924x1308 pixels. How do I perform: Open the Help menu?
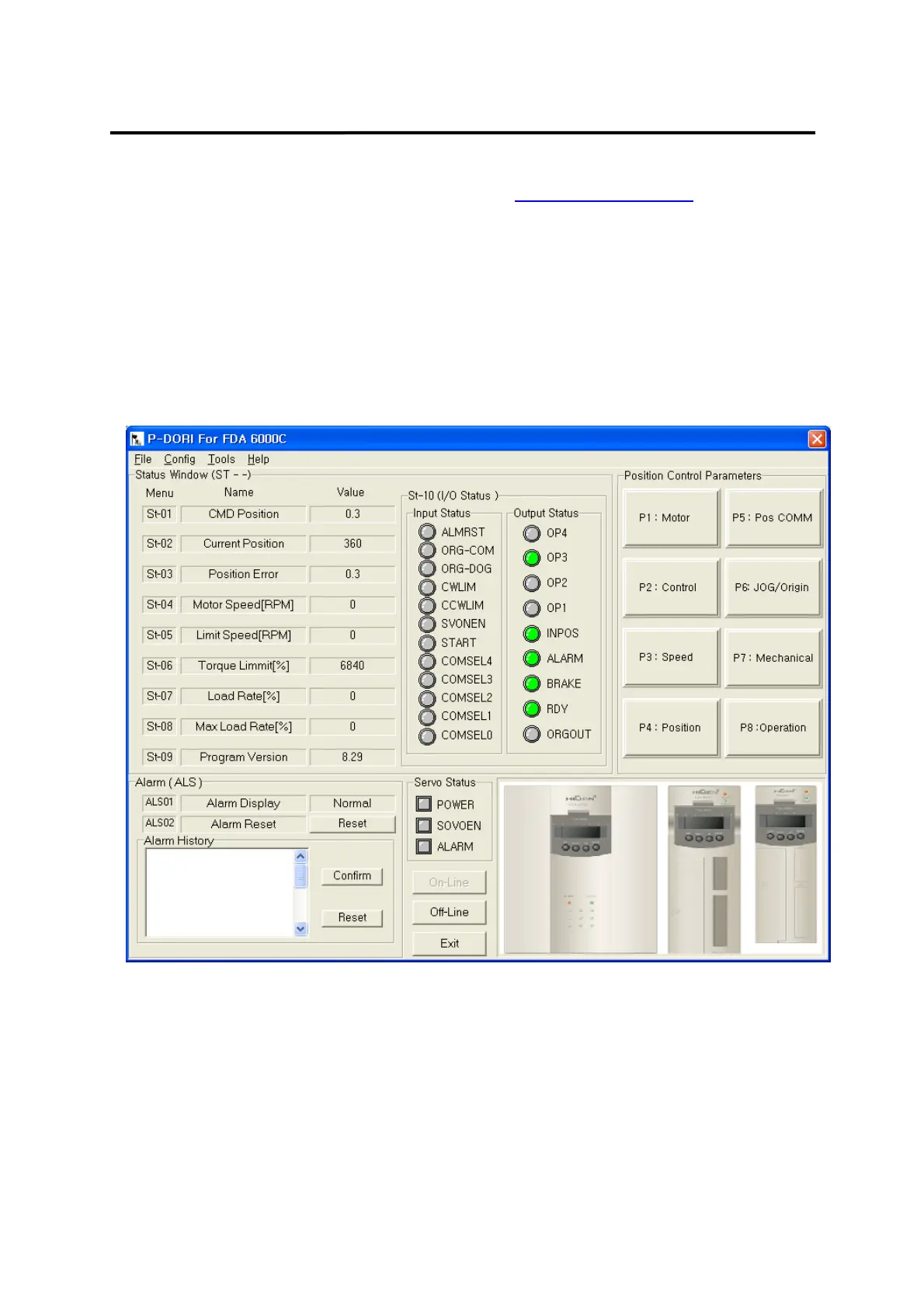pyautogui.click(x=259, y=459)
